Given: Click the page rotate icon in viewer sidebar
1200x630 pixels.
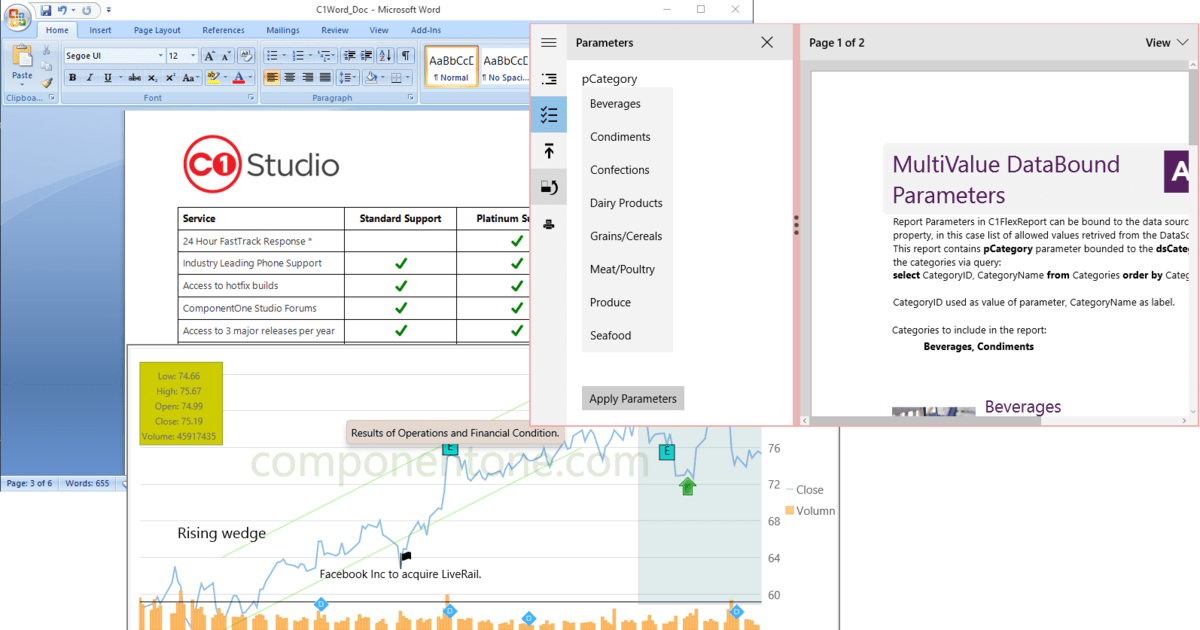Looking at the screenshot, I should point(548,187).
